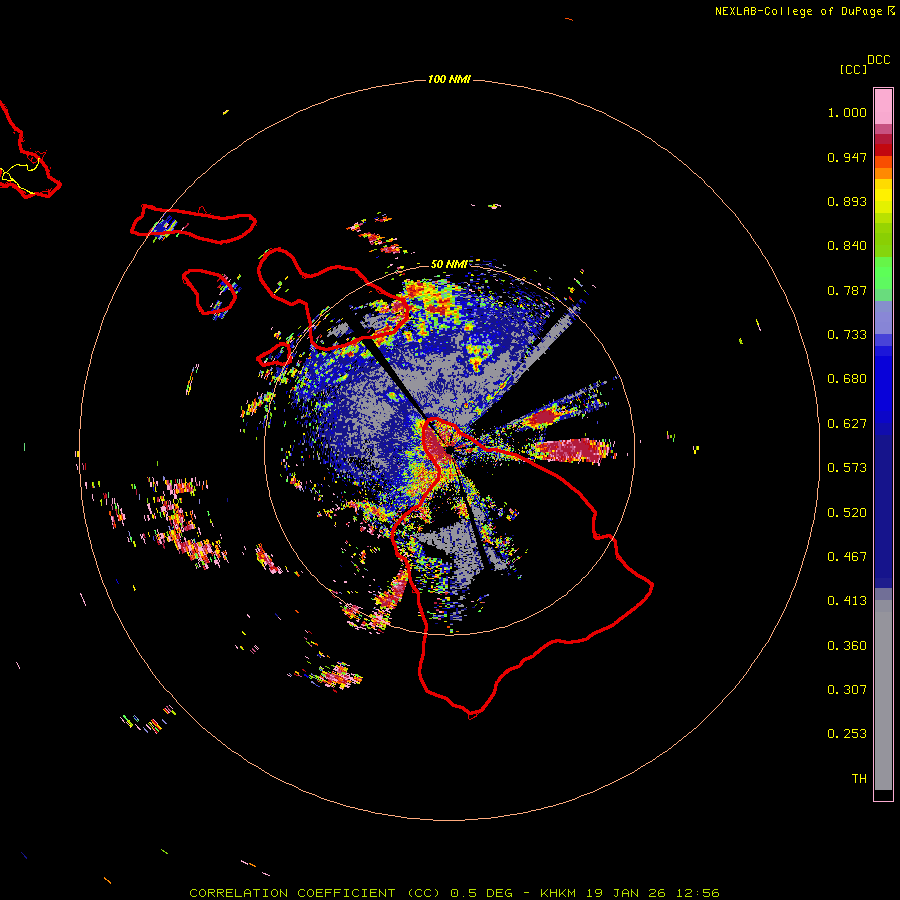Click the 0.680 legend value
Viewport: 900px width, 900px height.
(847, 379)
